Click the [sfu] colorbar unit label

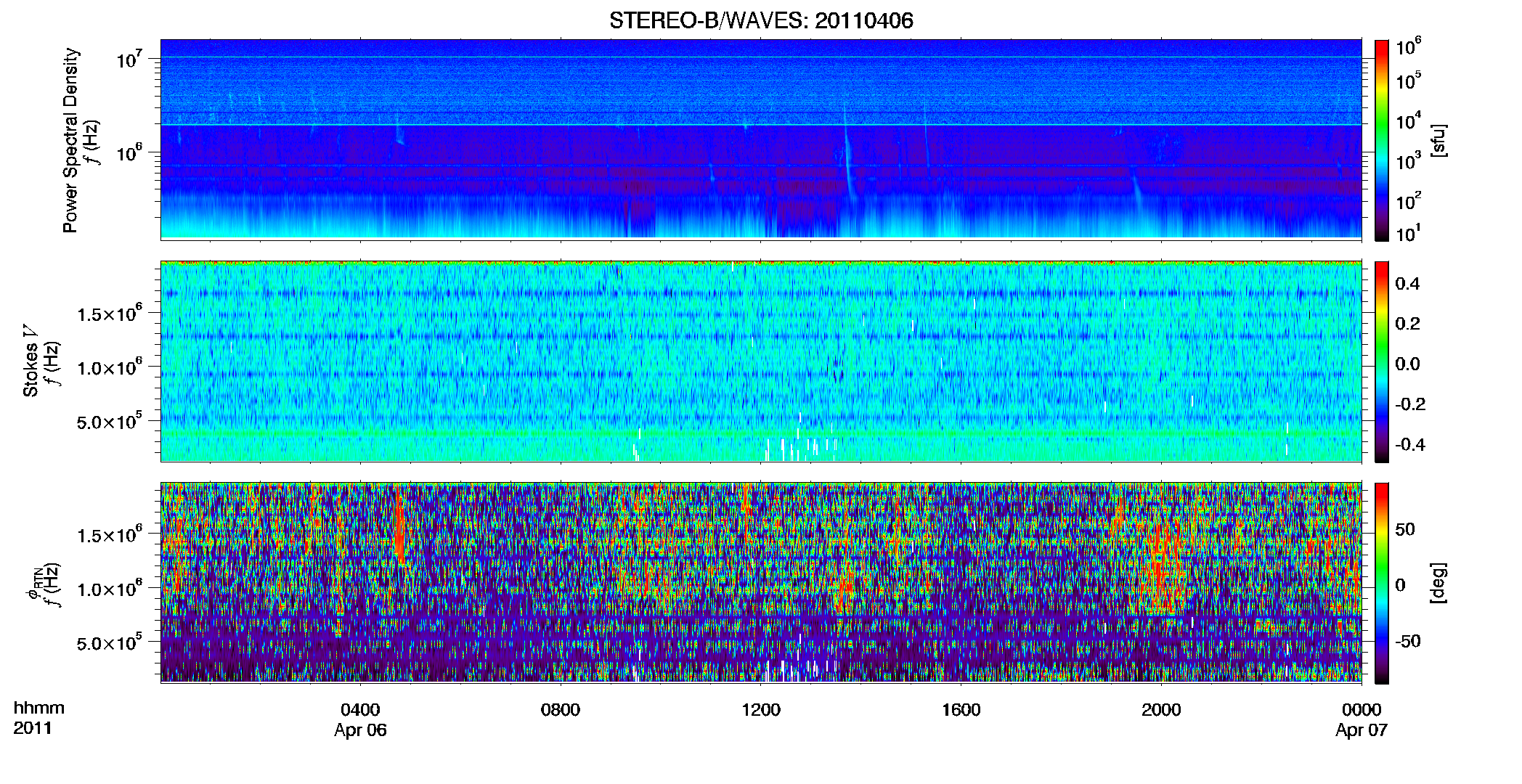(x=1438, y=140)
